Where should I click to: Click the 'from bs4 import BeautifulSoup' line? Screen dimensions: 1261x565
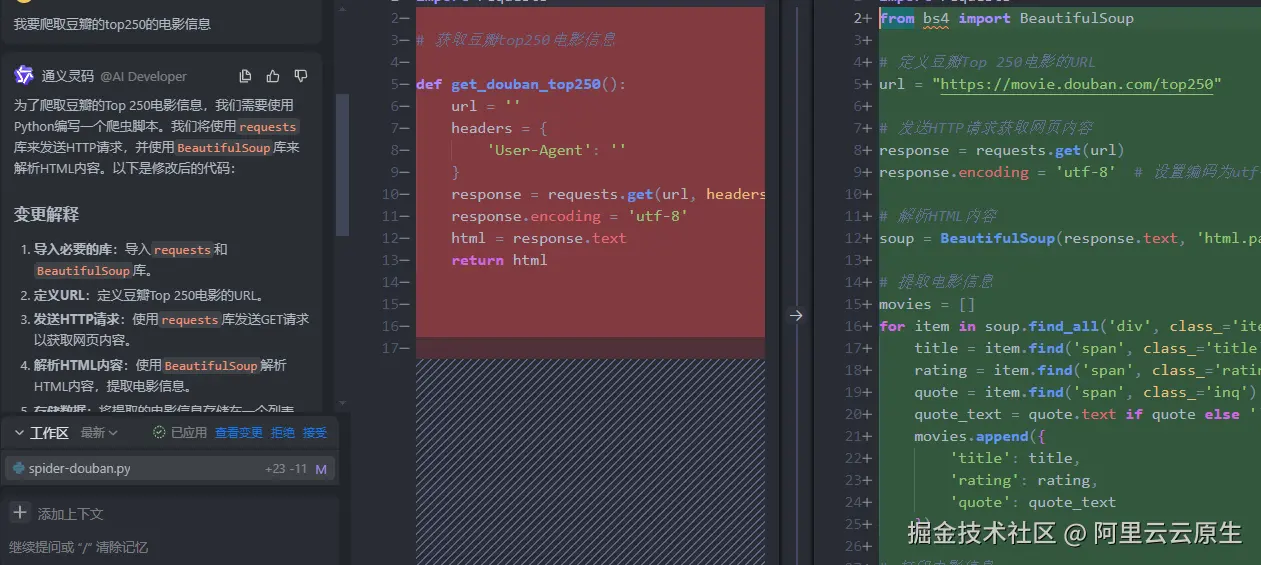[1006, 18]
